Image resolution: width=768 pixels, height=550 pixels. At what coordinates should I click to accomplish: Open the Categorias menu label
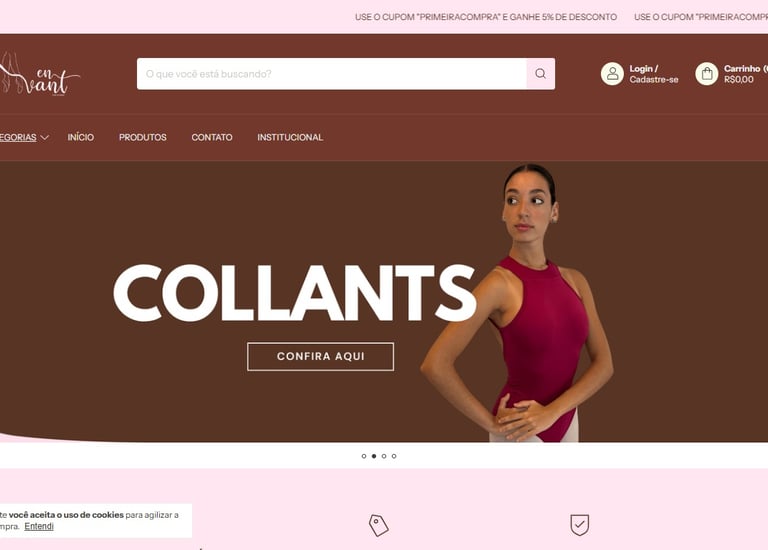click(x=18, y=138)
